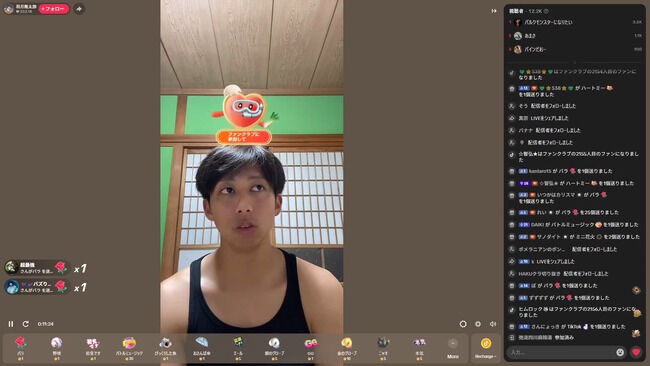Image resolution: width=650 pixels, height=366 pixels.
Task: Open the emoji picker in chat input
Action: coord(620,352)
